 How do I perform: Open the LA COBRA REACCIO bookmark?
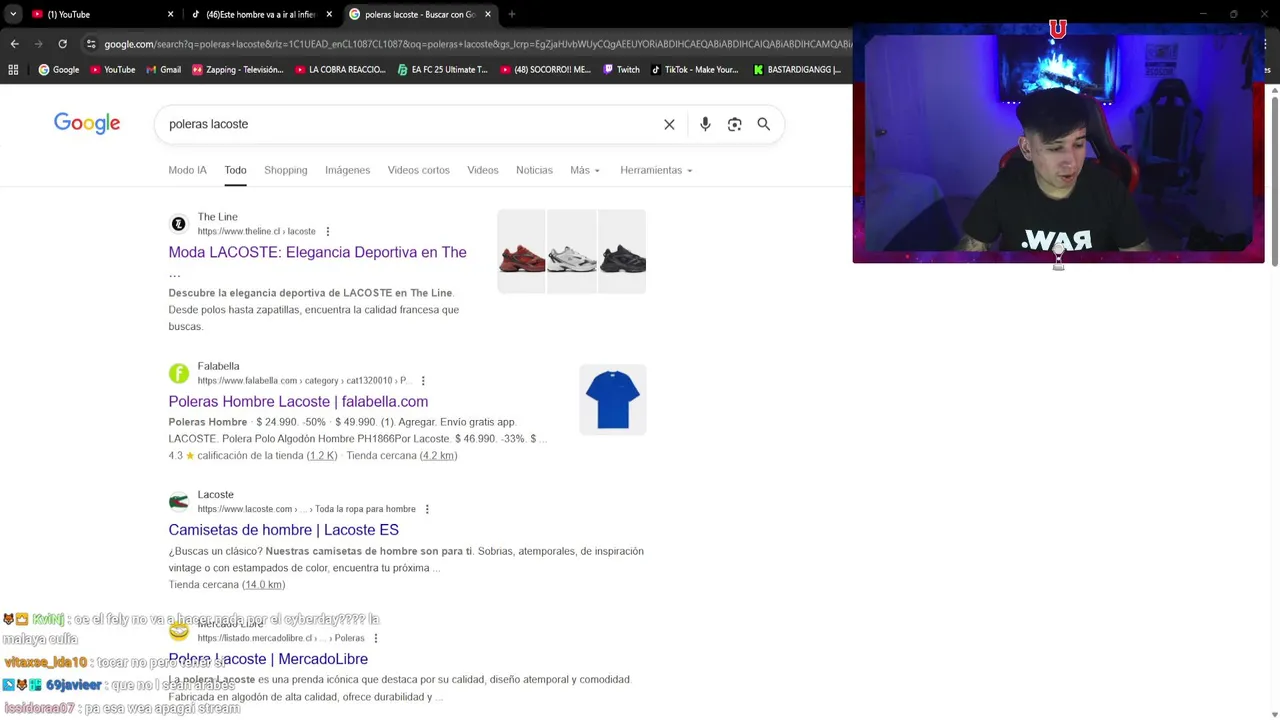point(340,70)
